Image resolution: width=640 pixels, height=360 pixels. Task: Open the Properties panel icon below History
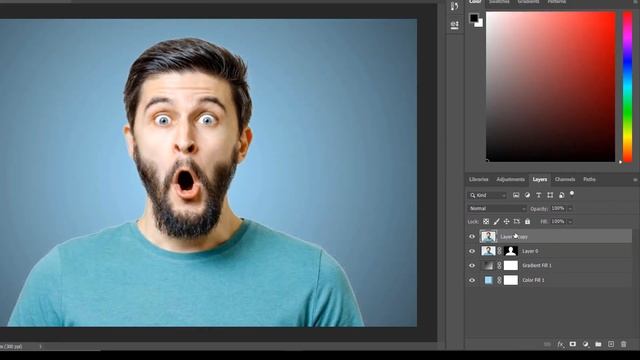tap(454, 24)
